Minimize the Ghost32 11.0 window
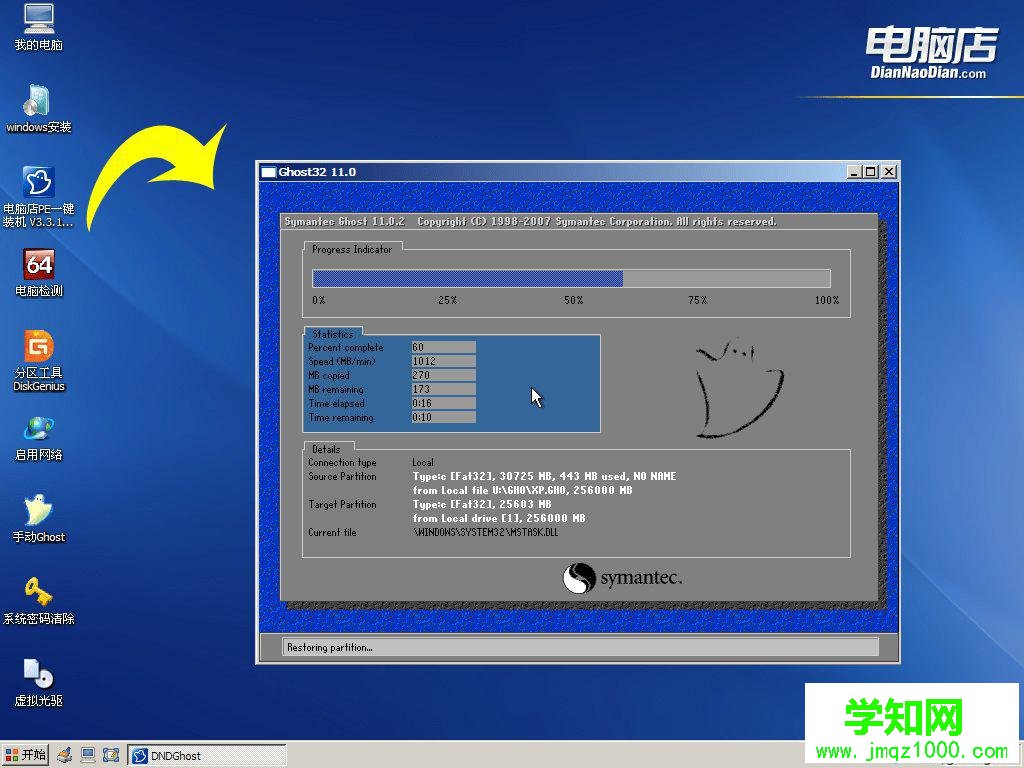 pos(854,172)
